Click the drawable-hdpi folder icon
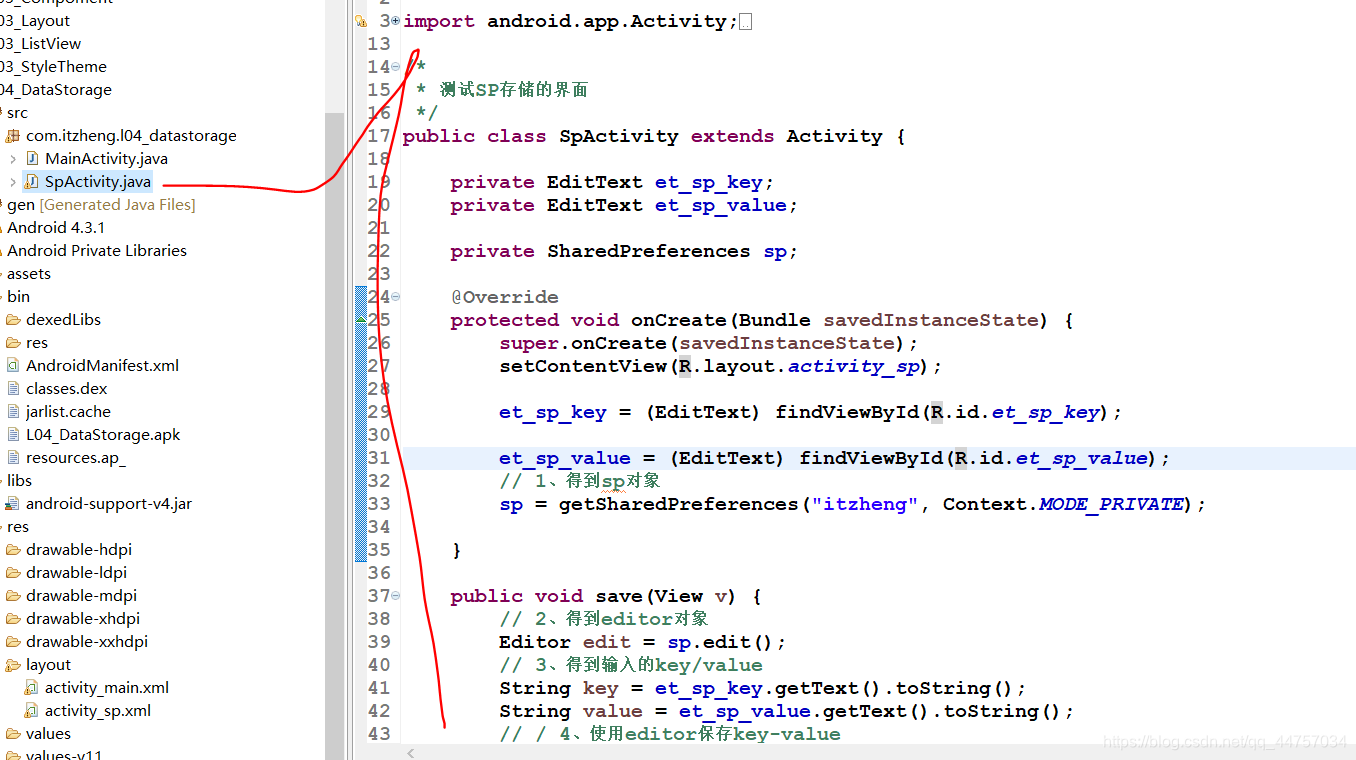The width and height of the screenshot is (1356, 760). point(13,550)
